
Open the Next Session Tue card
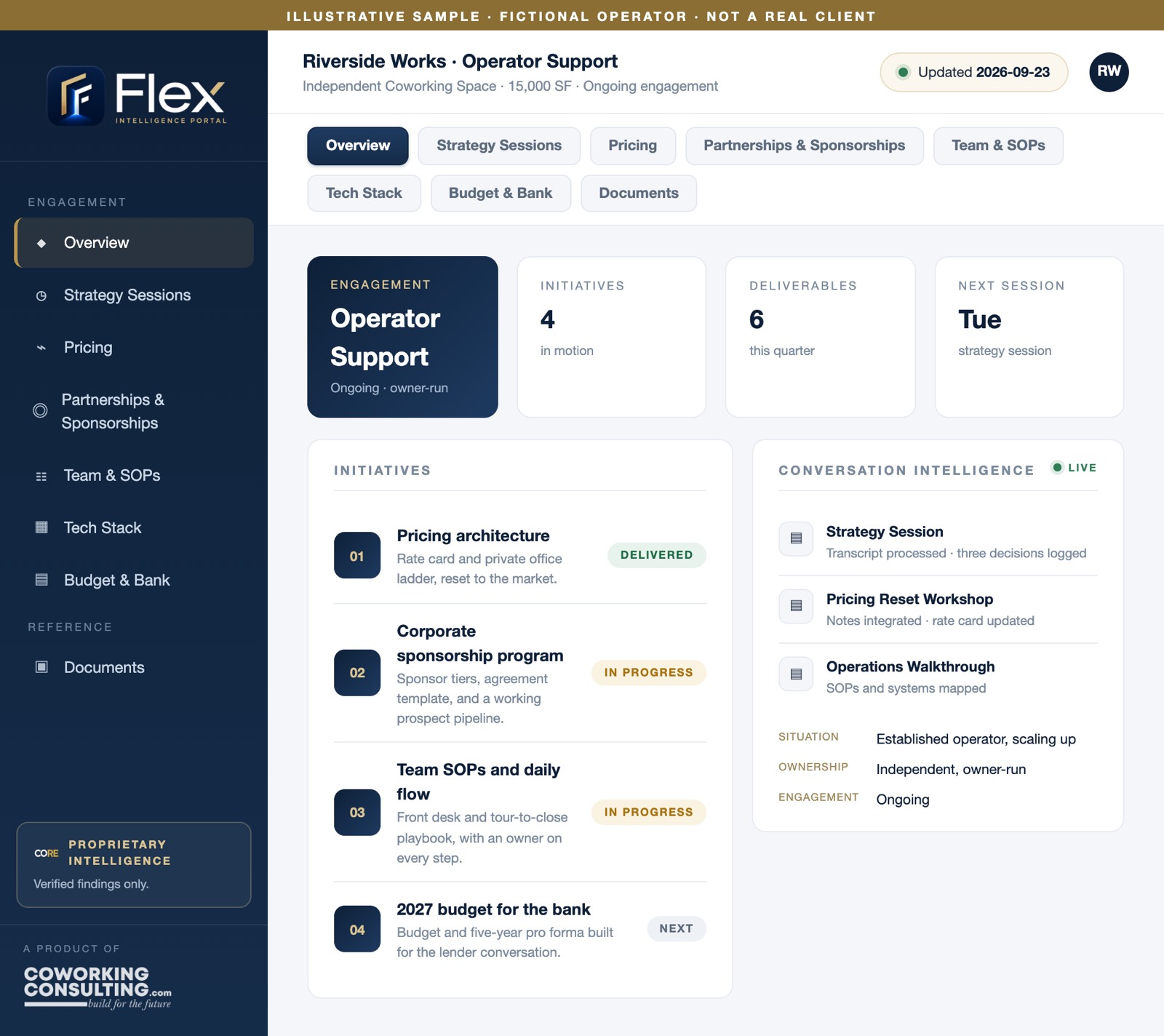[1029, 337]
